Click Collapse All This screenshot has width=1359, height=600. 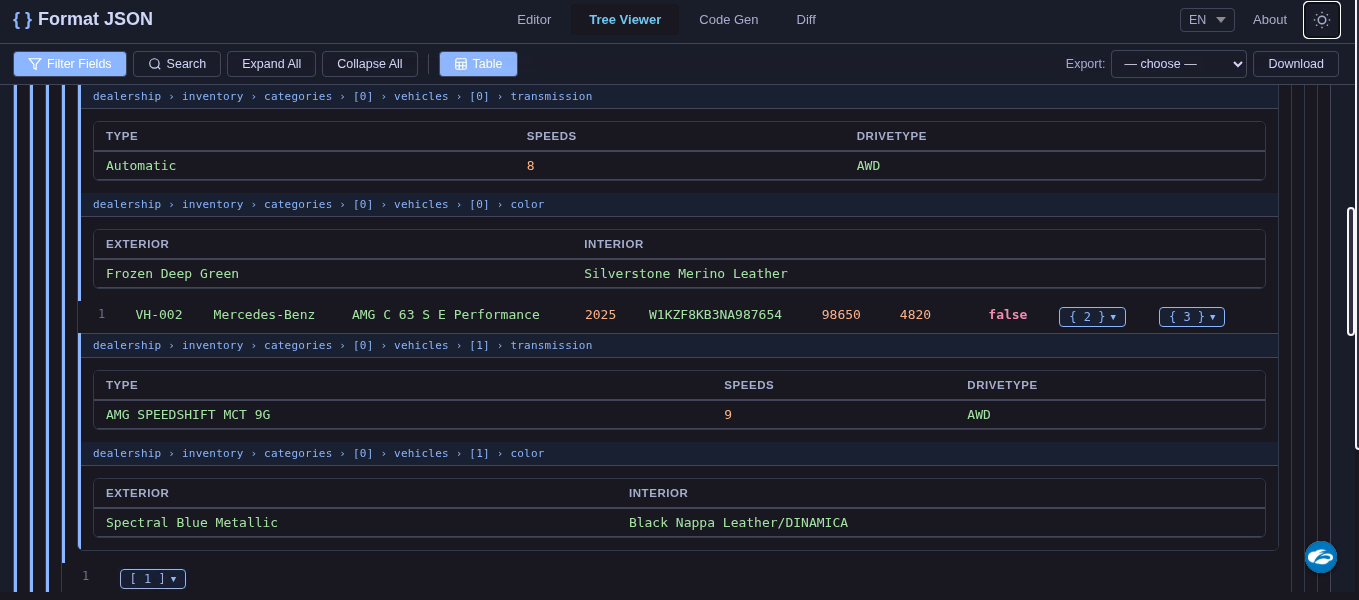click(x=369, y=64)
